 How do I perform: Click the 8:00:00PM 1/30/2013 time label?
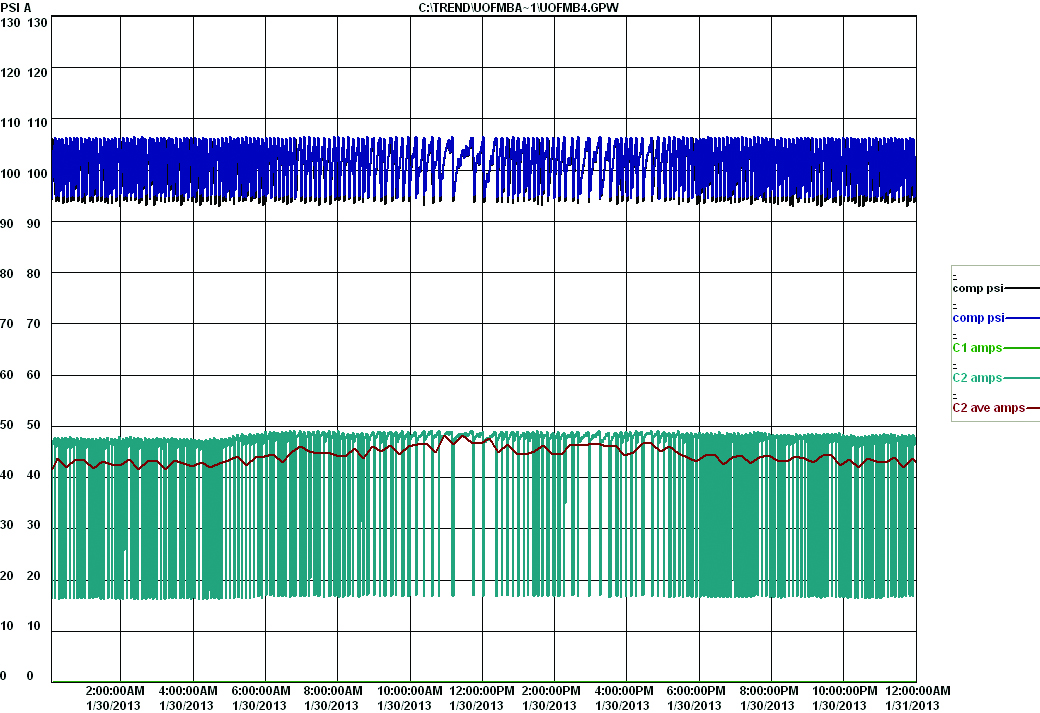tap(769, 698)
